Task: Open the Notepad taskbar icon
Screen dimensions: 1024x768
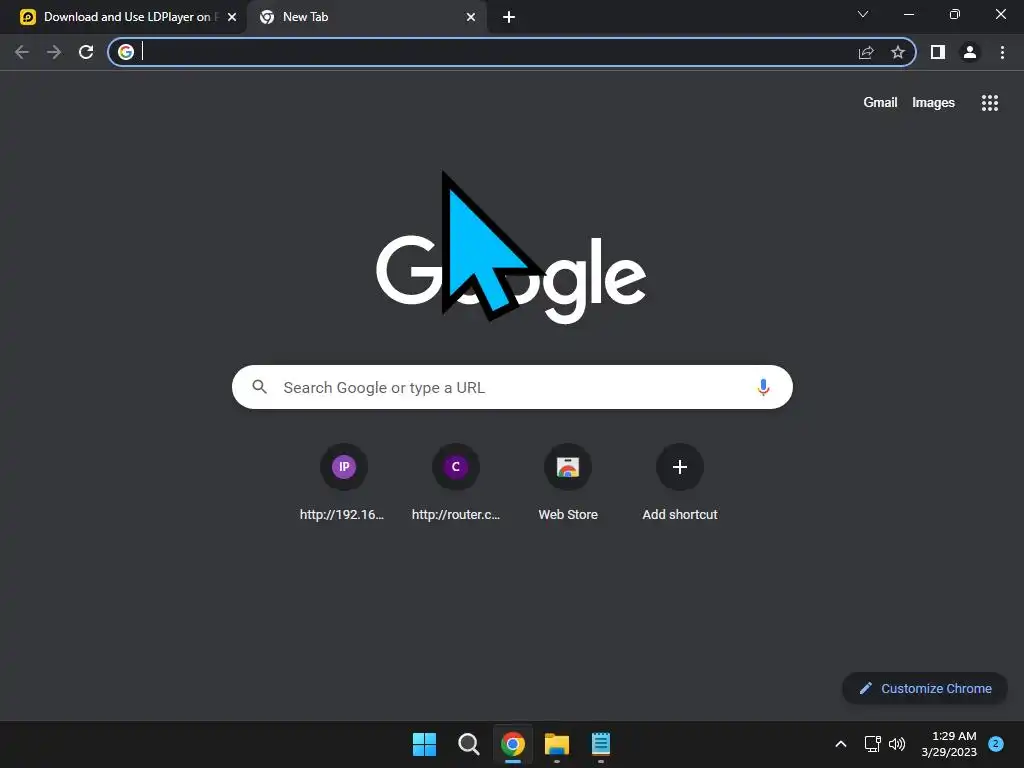Action: tap(601, 744)
